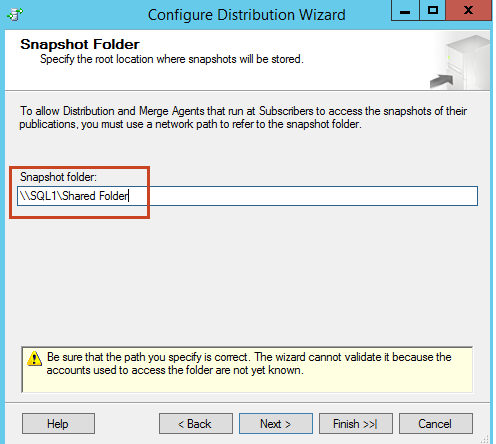Click the "Specify the root location" subtitle
The height and width of the screenshot is (444, 496).
click(172, 59)
